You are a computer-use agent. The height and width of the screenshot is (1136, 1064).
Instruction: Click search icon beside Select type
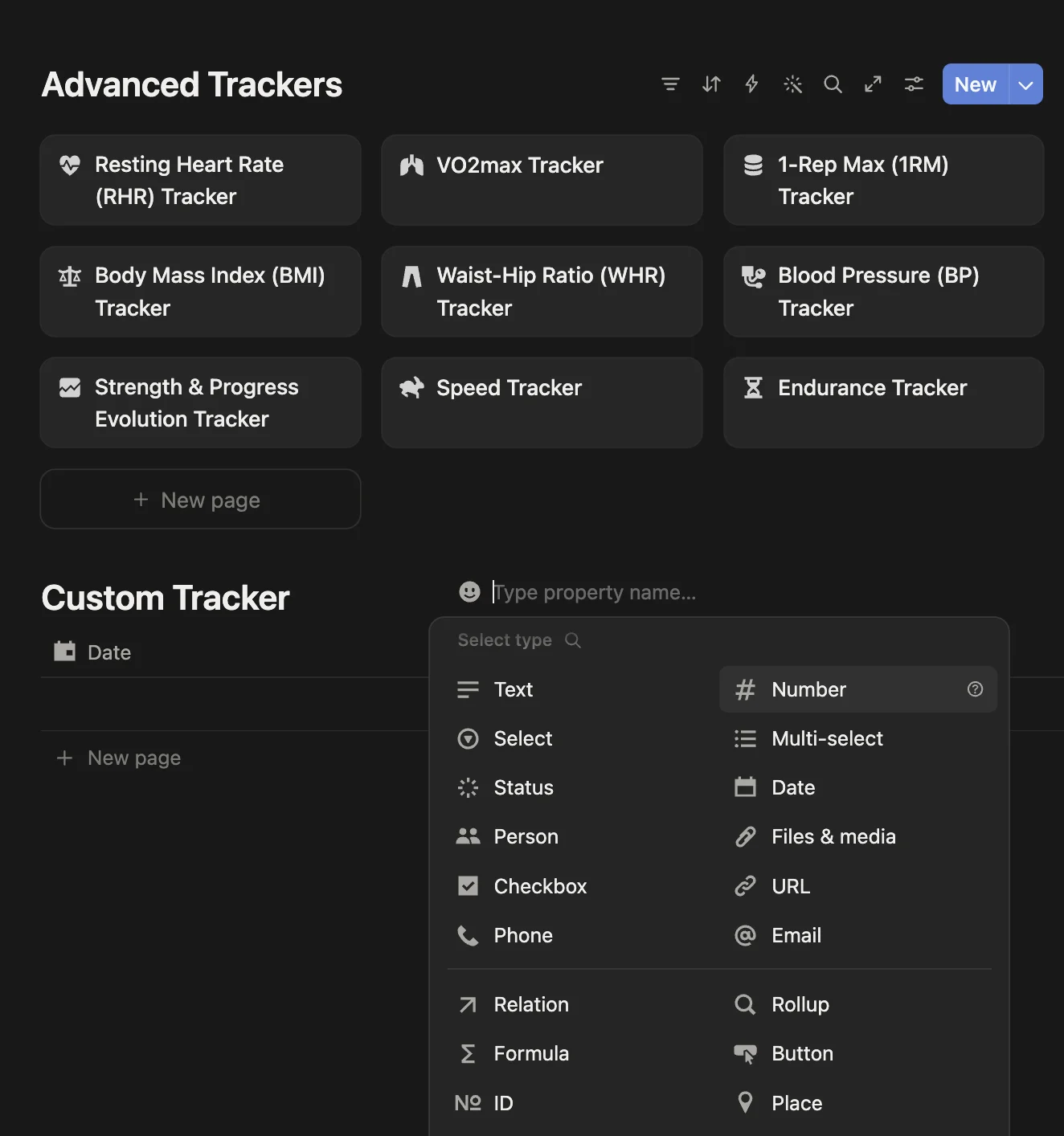click(x=573, y=640)
